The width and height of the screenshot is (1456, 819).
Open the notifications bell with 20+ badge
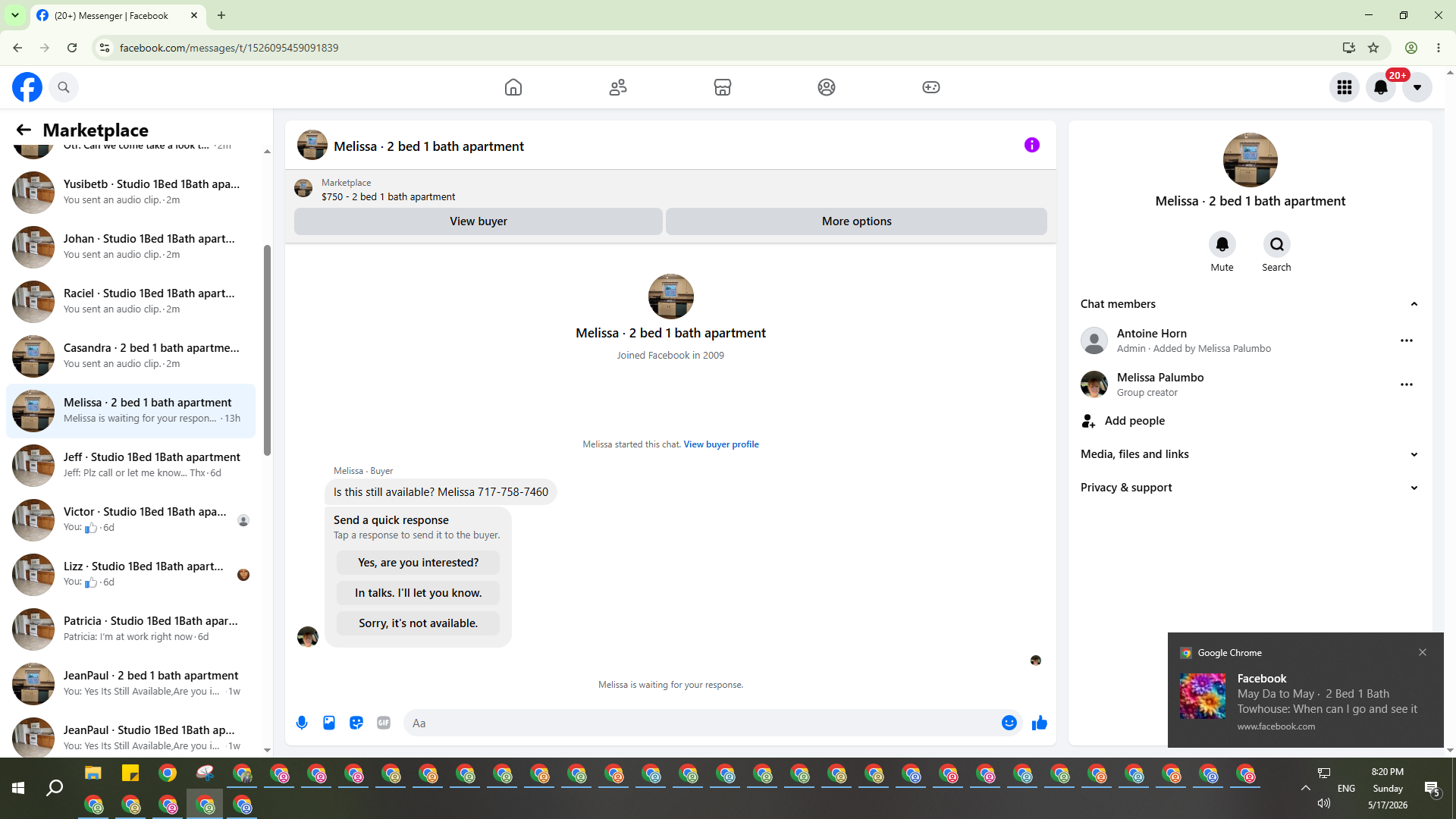pyautogui.click(x=1381, y=87)
